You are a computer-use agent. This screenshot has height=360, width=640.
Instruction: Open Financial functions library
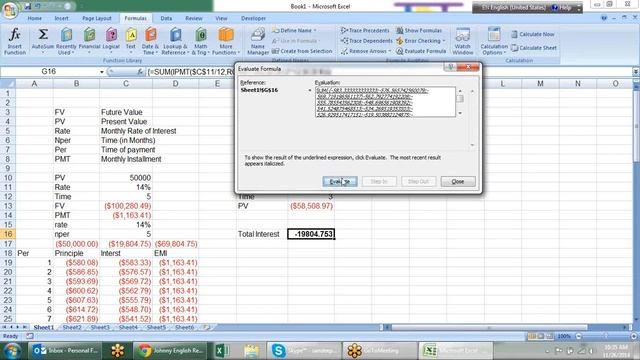coord(89,41)
